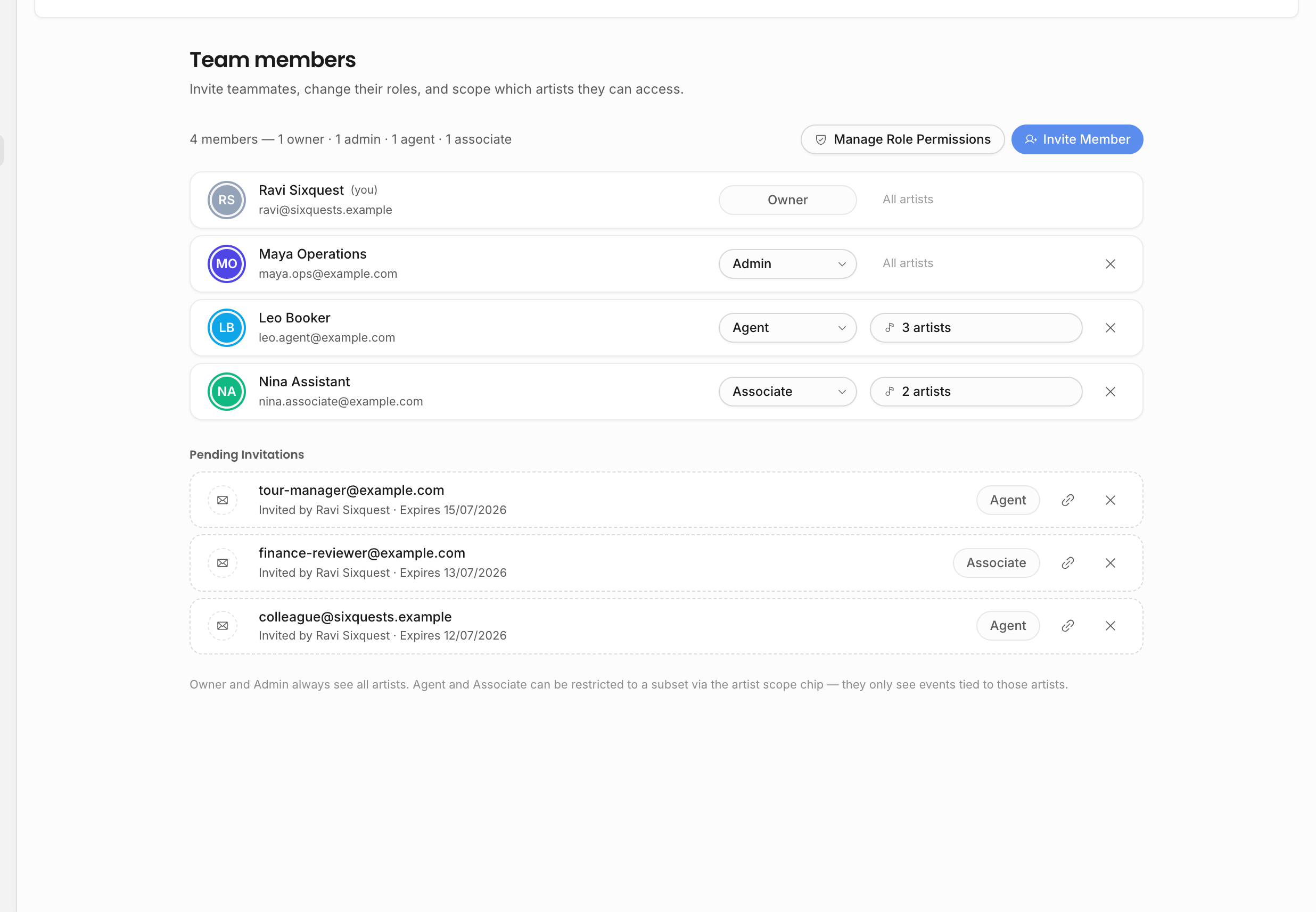Copy invite link for colleague@sixquests.example

pyautogui.click(x=1067, y=626)
